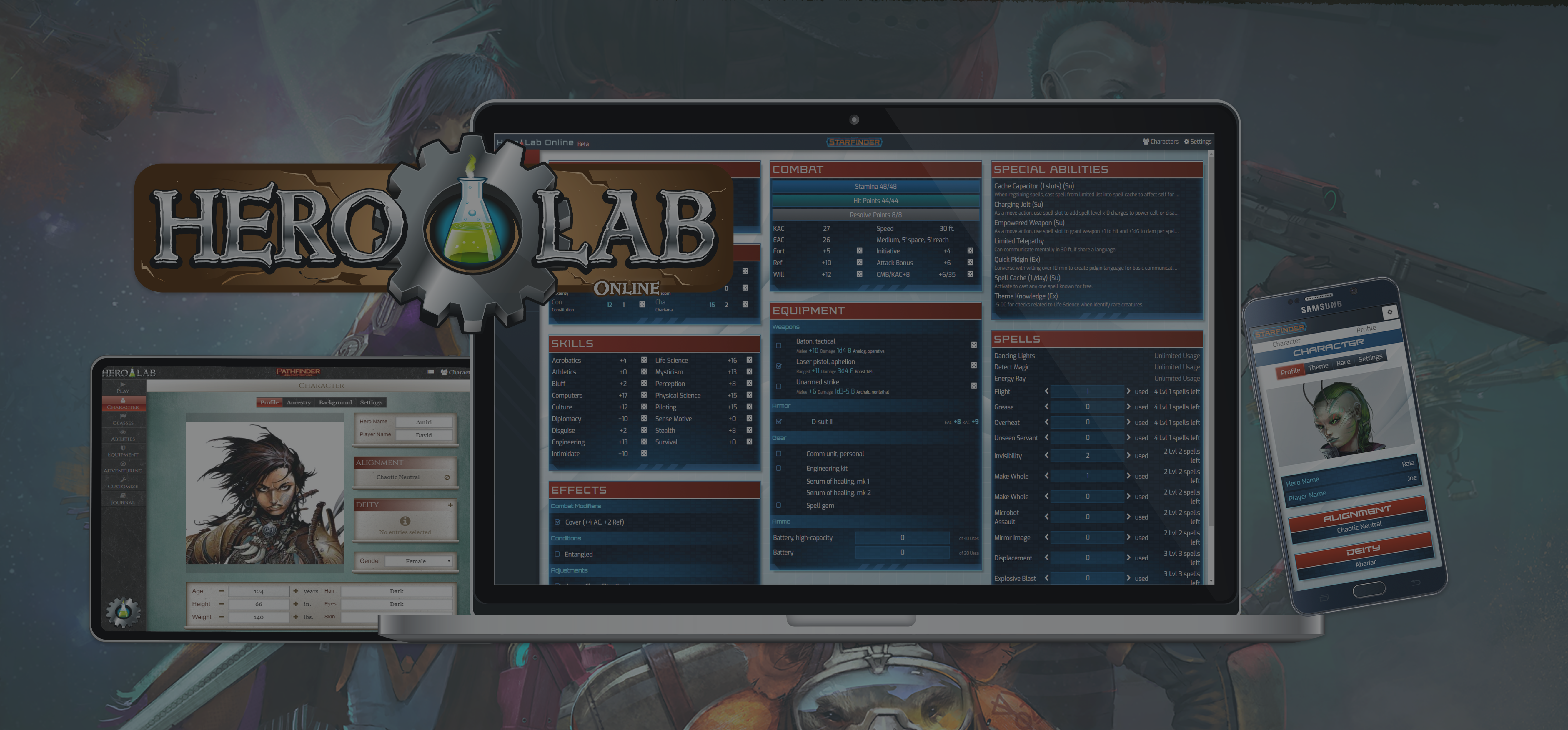Image resolution: width=1568 pixels, height=730 pixels.
Task: Roll the Acrobatics skill dice icon
Action: coord(644,360)
